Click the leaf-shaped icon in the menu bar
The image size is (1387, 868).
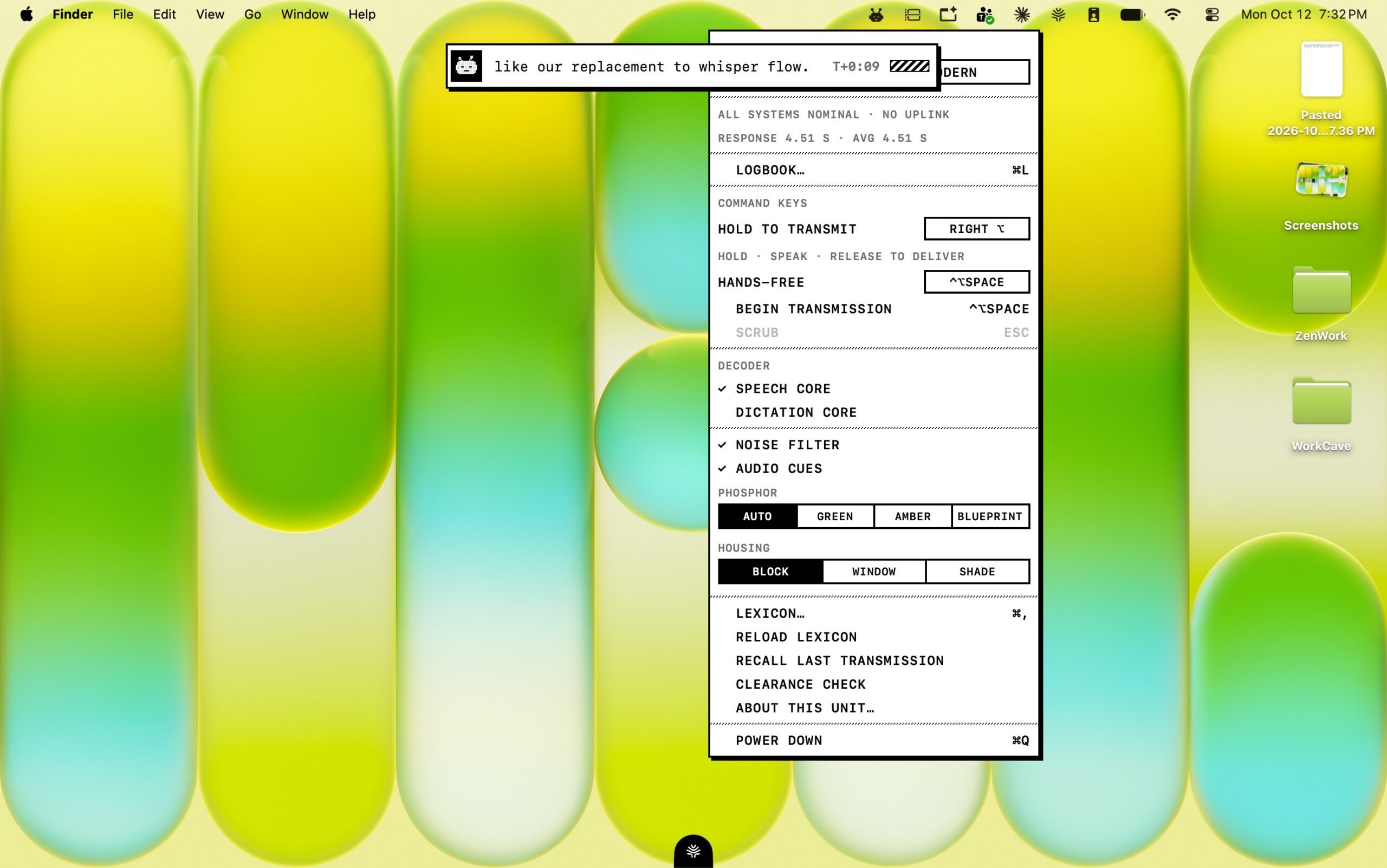click(x=1058, y=14)
